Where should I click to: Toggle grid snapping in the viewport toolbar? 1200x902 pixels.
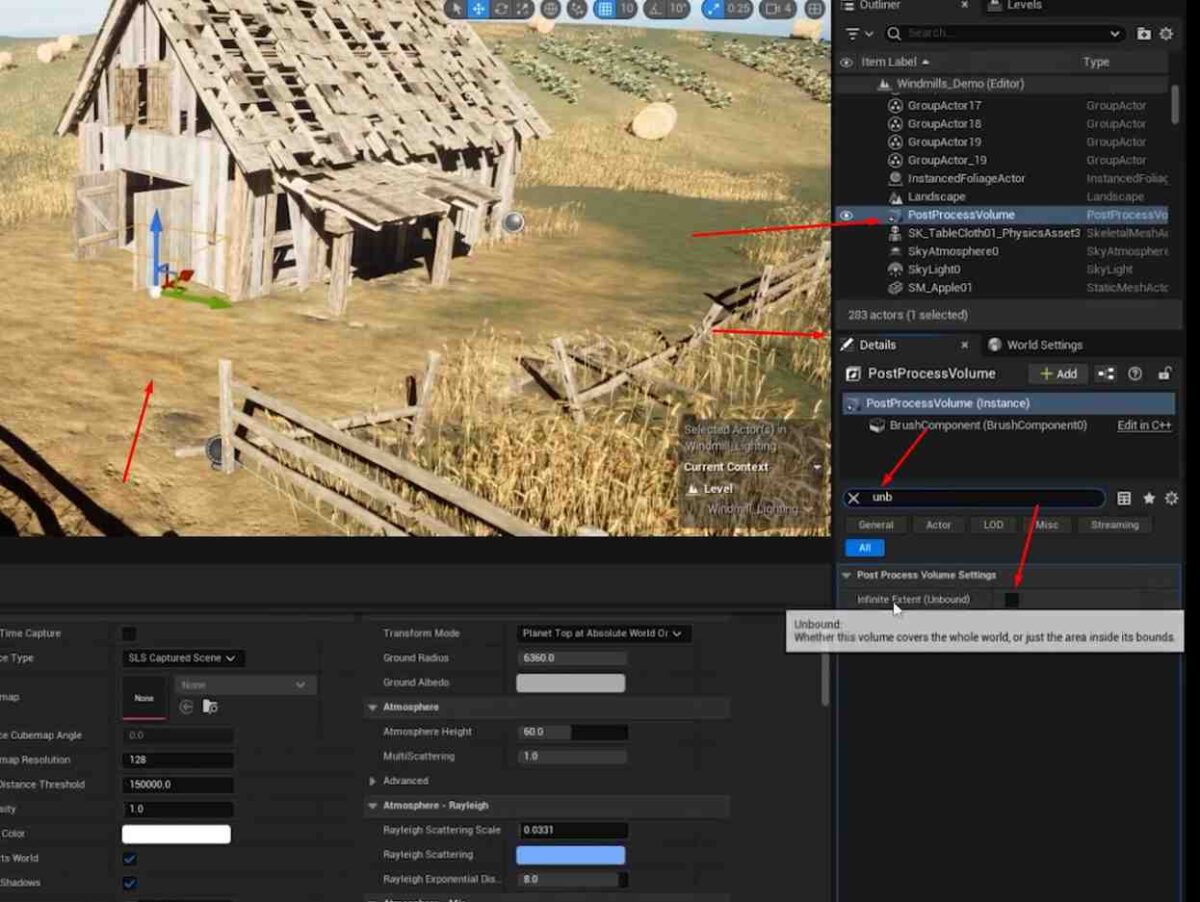tap(608, 11)
